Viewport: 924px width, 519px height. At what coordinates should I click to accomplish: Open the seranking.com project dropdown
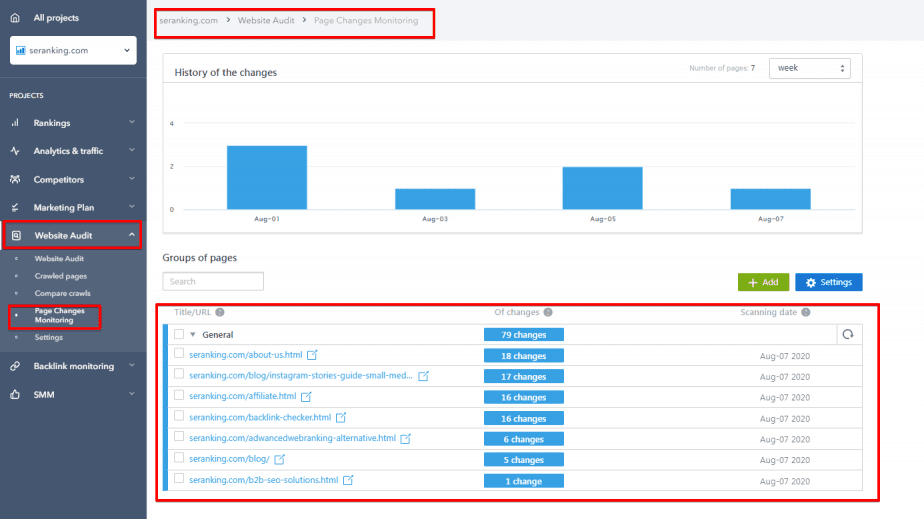click(x=73, y=50)
